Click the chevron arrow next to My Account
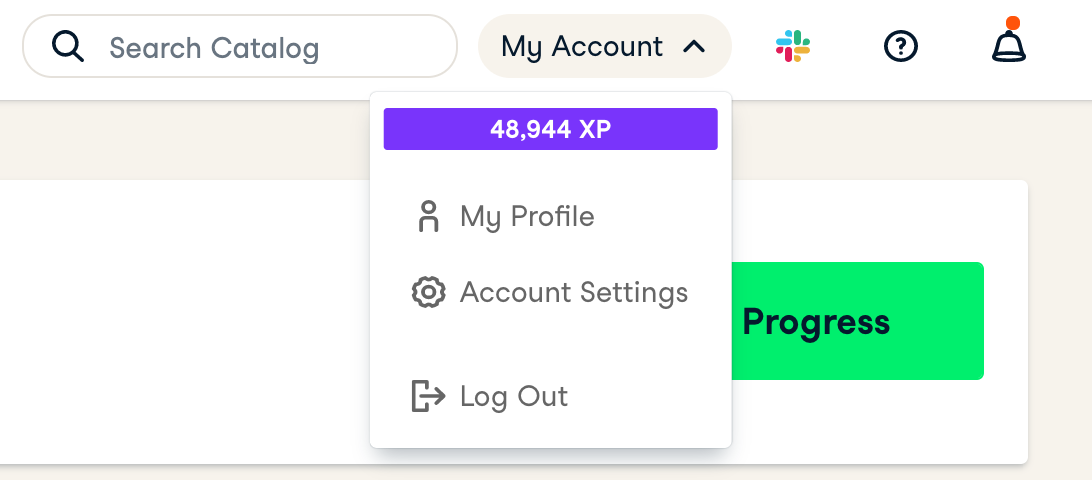The image size is (1092, 480). (694, 46)
